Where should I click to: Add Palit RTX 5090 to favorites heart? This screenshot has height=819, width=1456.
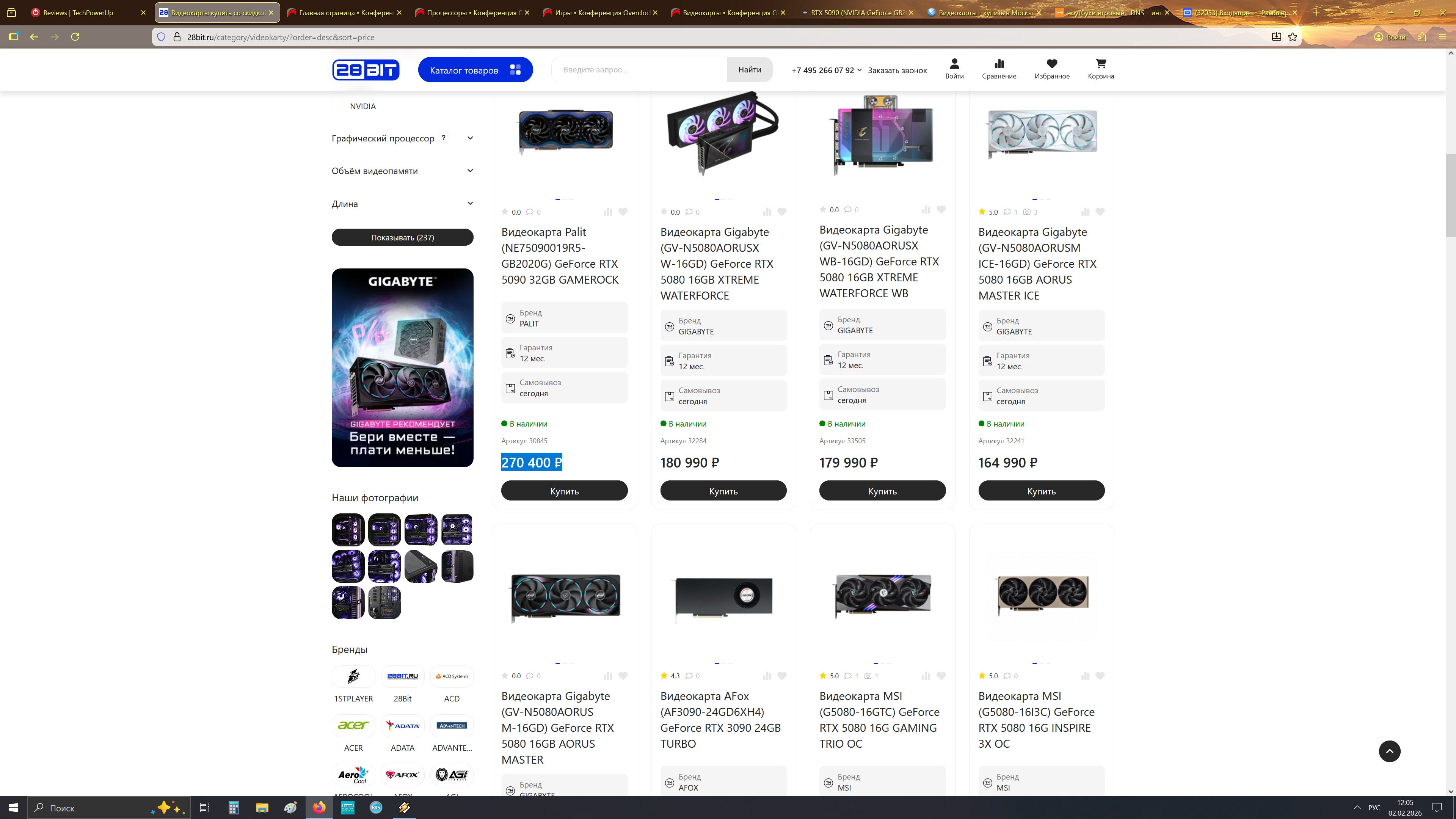pyautogui.click(x=623, y=212)
